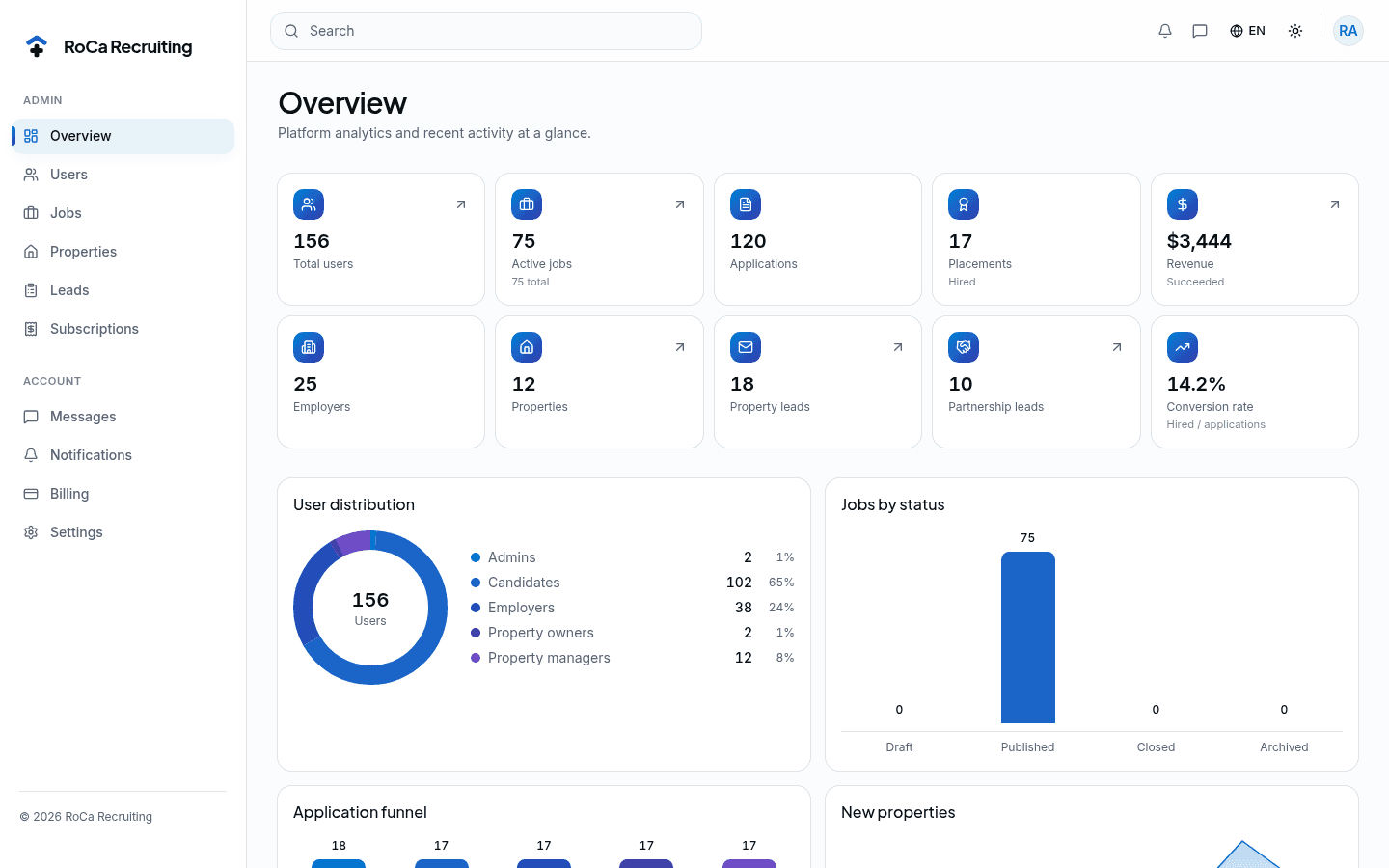Click the Placements award ribbon icon
The image size is (1389, 868).
[x=964, y=204]
